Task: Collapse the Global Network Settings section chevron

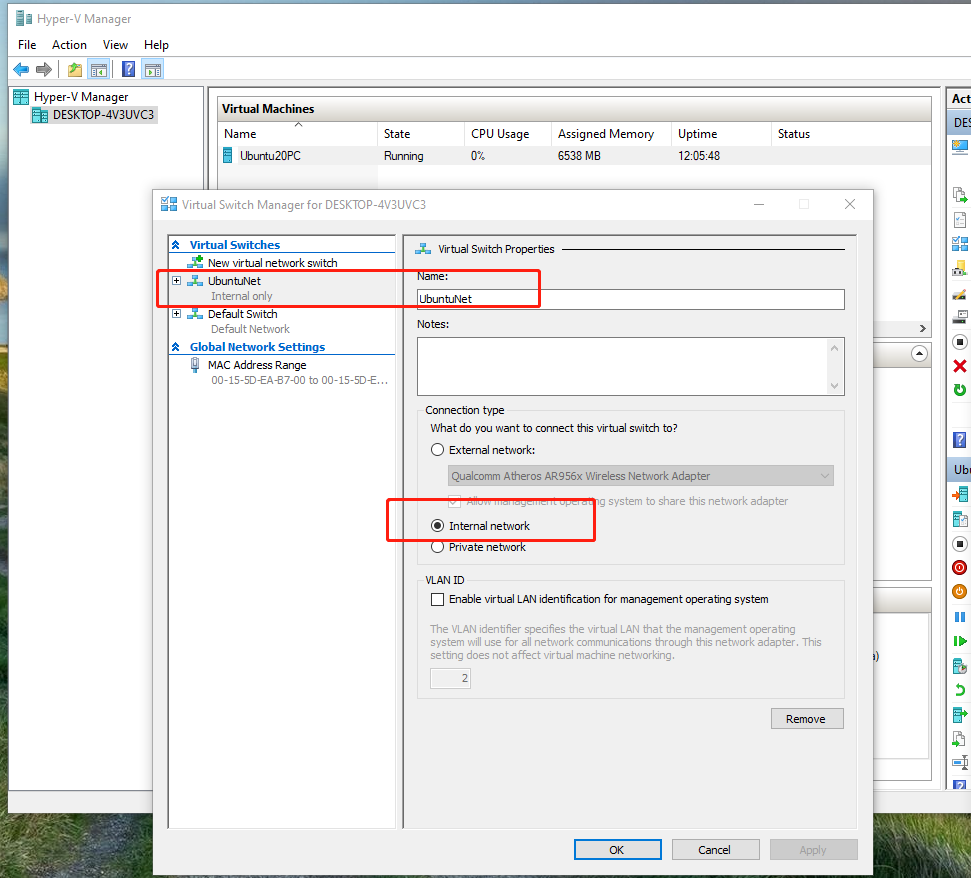Action: pos(176,347)
